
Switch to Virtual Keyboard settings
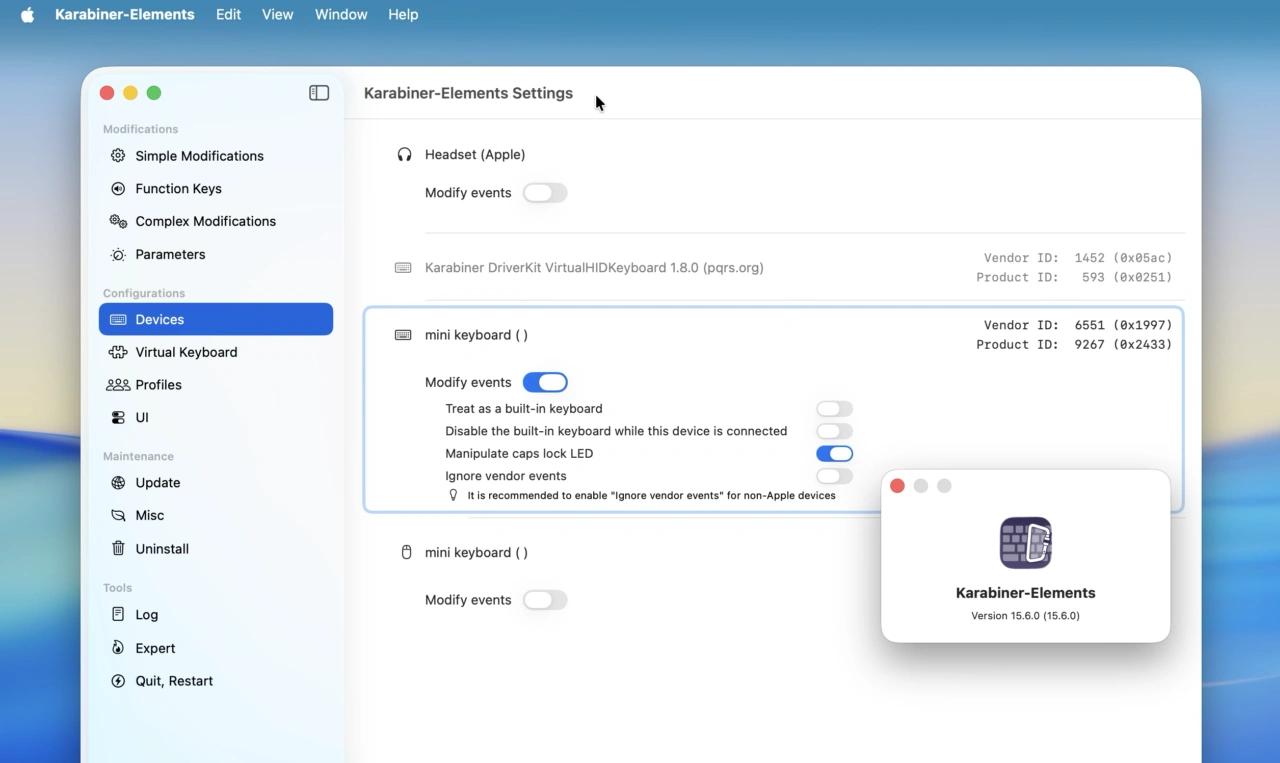tap(187, 352)
